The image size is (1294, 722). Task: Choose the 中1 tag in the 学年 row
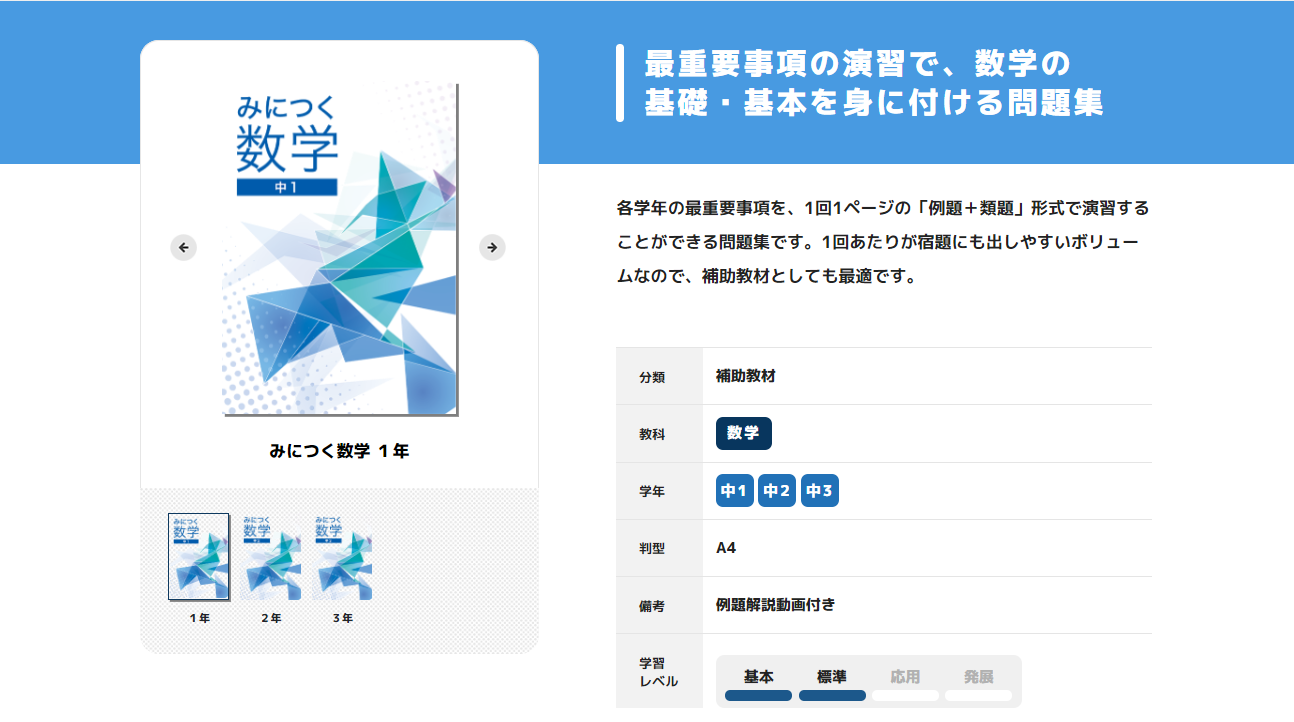[735, 491]
